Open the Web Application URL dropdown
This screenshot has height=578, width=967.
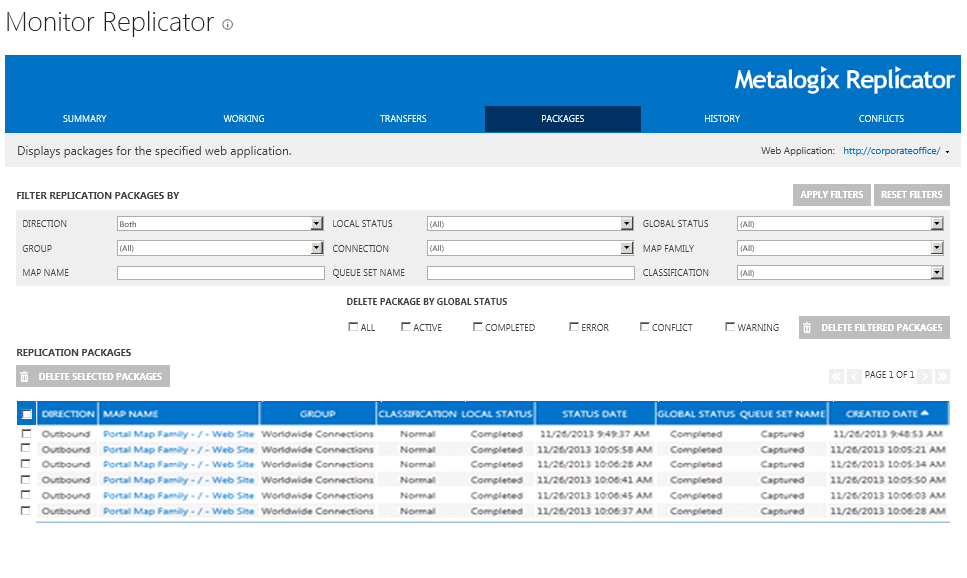[946, 152]
